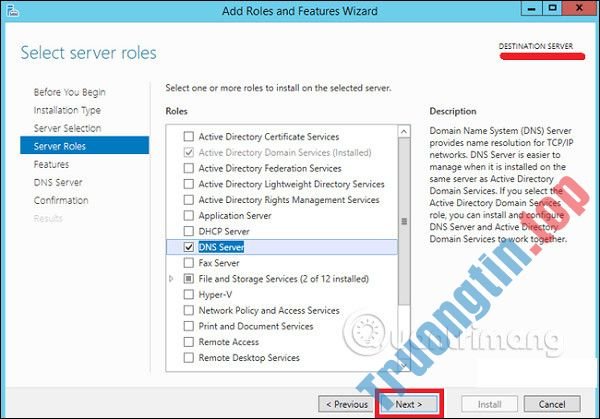Check Network Policy and Access Services

[189, 310]
